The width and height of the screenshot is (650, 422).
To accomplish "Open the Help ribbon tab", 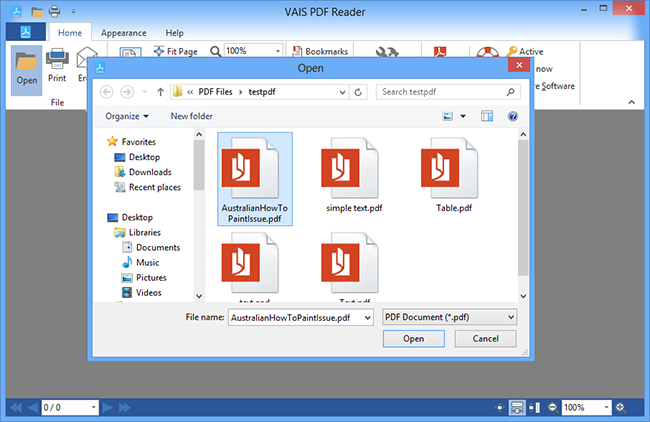I will (x=174, y=33).
